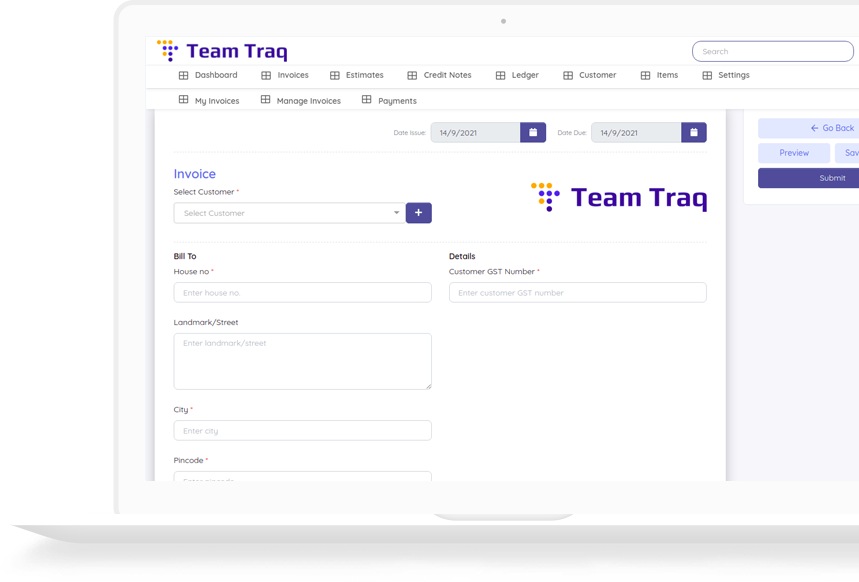This screenshot has width=859, height=582.
Task: Click the invoice Team Traq logo
Action: [619, 197]
